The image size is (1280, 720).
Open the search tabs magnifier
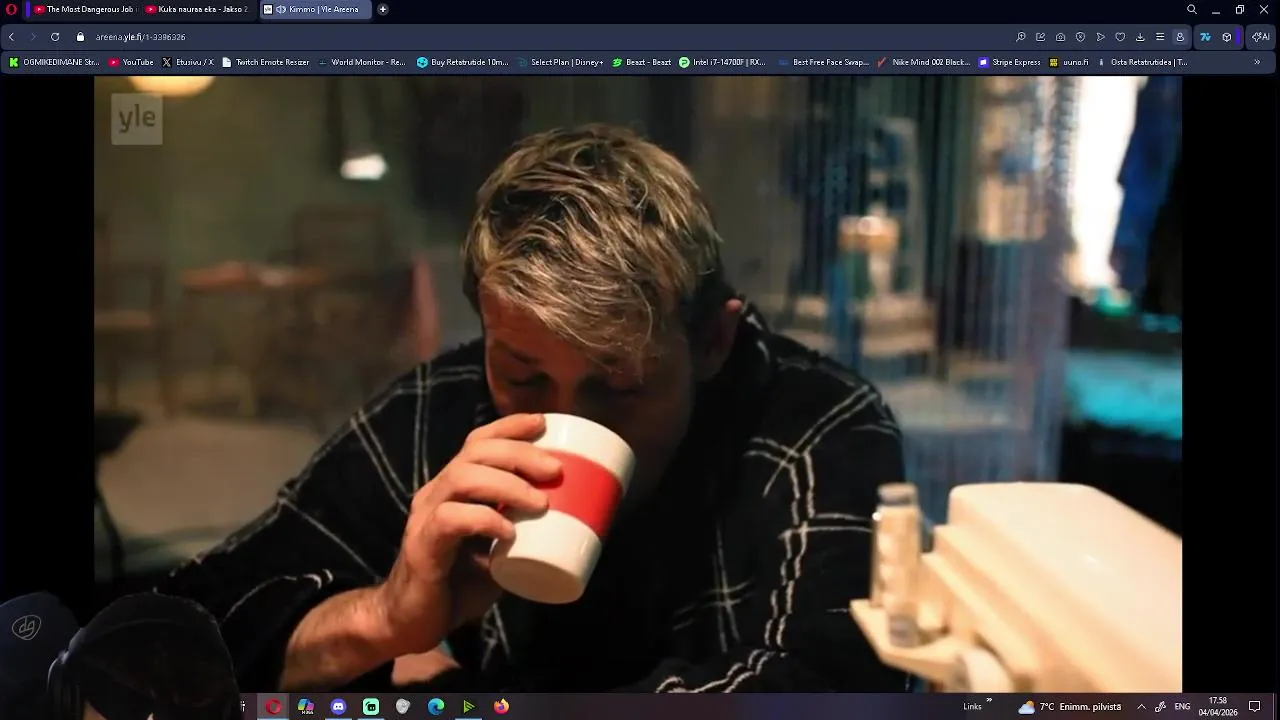1192,9
